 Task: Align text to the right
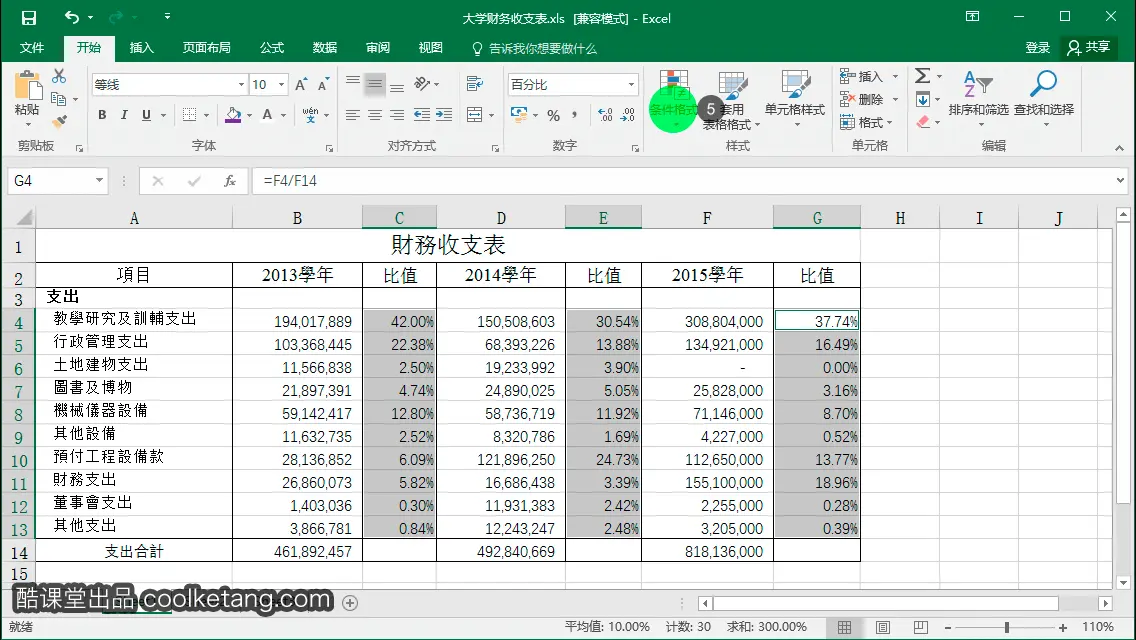[x=397, y=115]
